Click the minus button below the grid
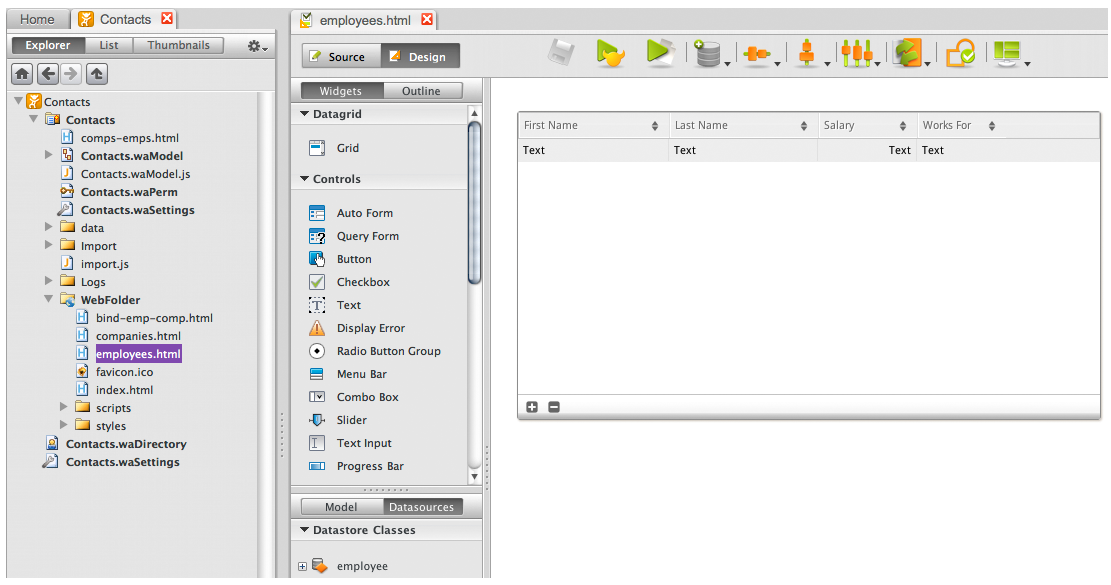This screenshot has height=585, width=1111. [554, 407]
